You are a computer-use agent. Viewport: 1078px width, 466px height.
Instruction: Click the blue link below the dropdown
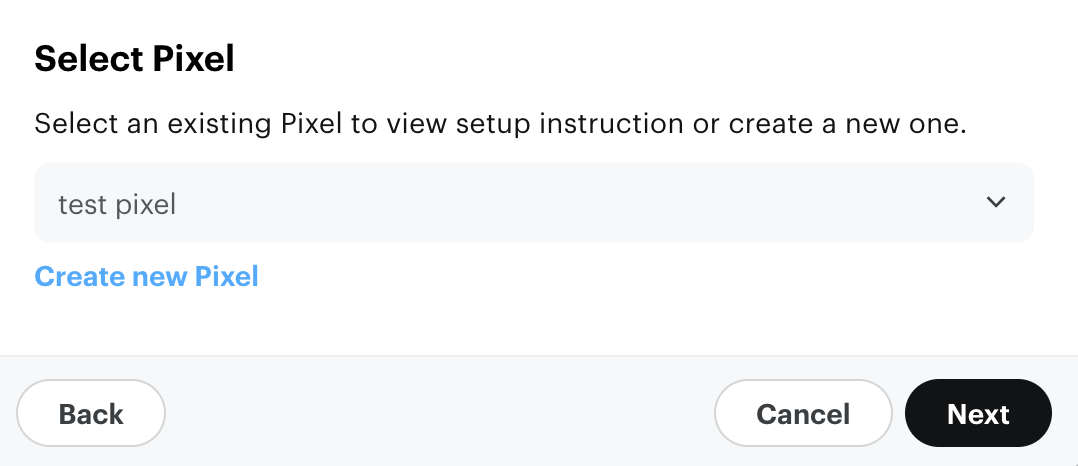pyautogui.click(x=147, y=276)
